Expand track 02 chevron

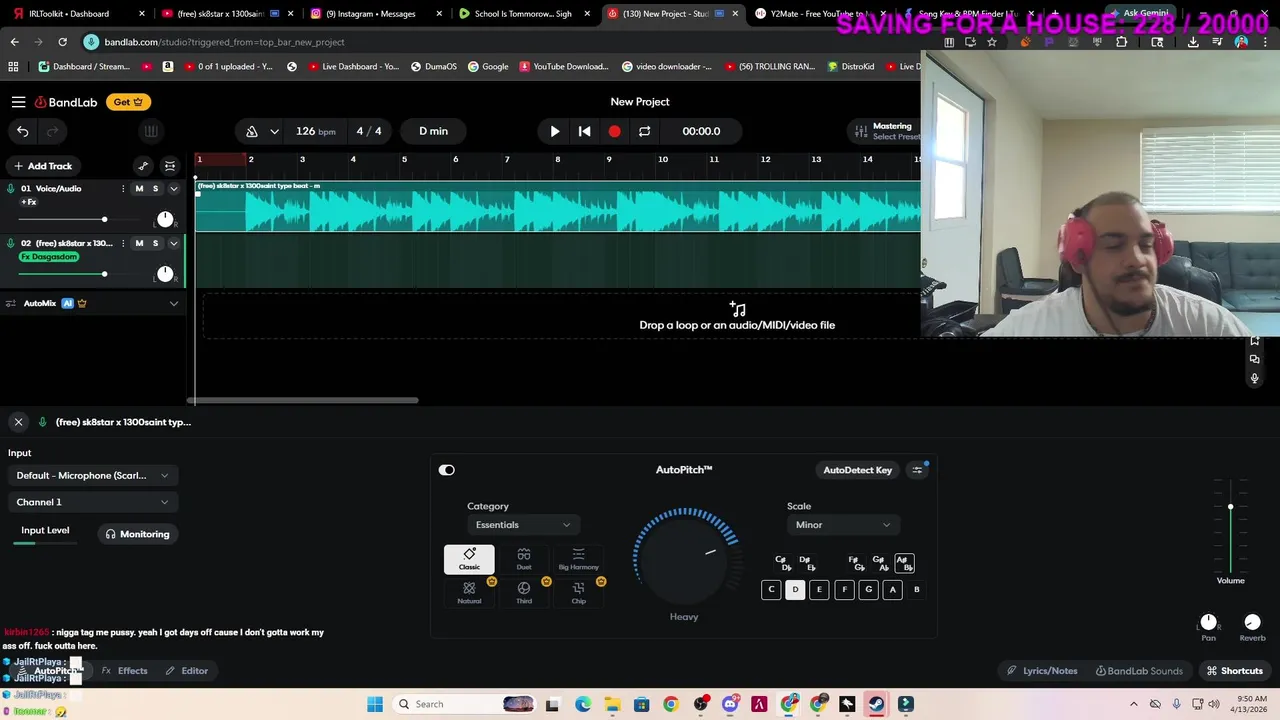tap(173, 243)
